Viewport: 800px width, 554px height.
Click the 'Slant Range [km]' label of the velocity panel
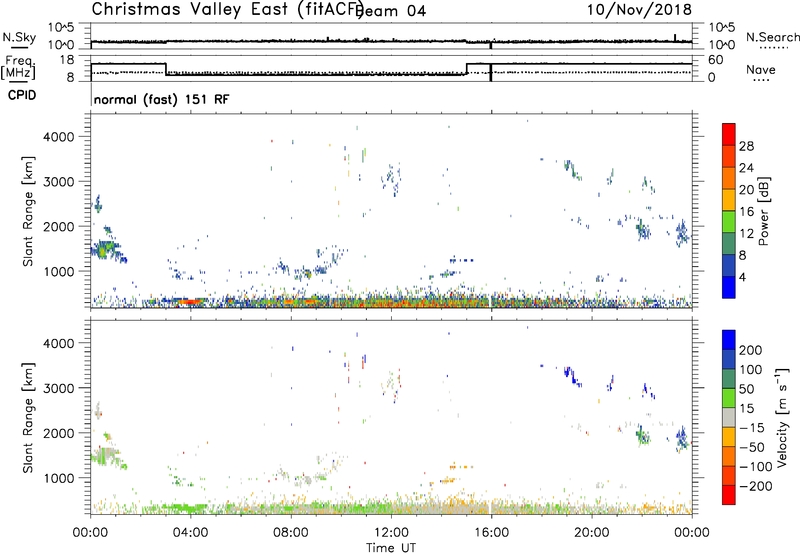coord(28,418)
